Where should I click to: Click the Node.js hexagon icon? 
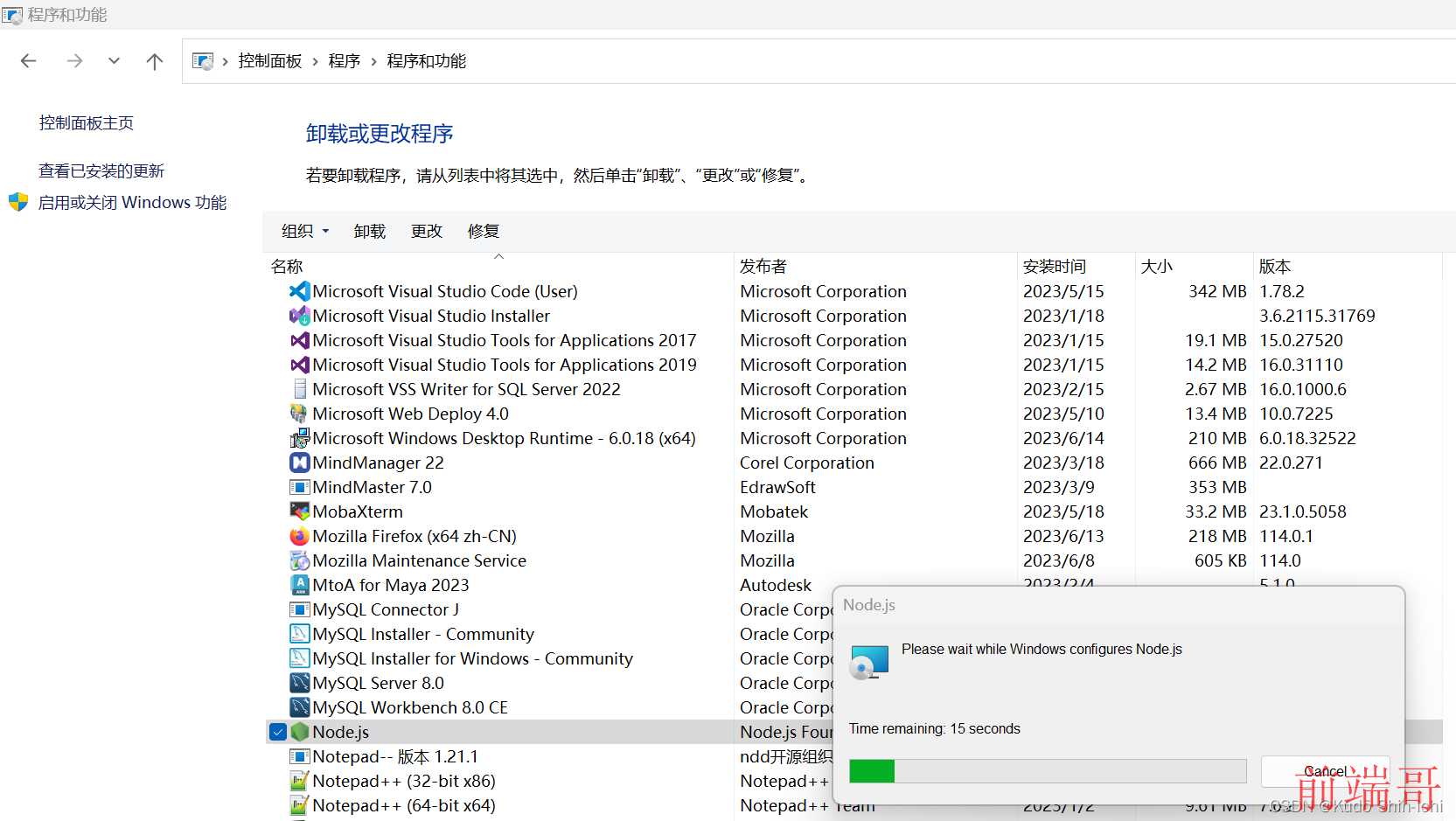click(300, 732)
